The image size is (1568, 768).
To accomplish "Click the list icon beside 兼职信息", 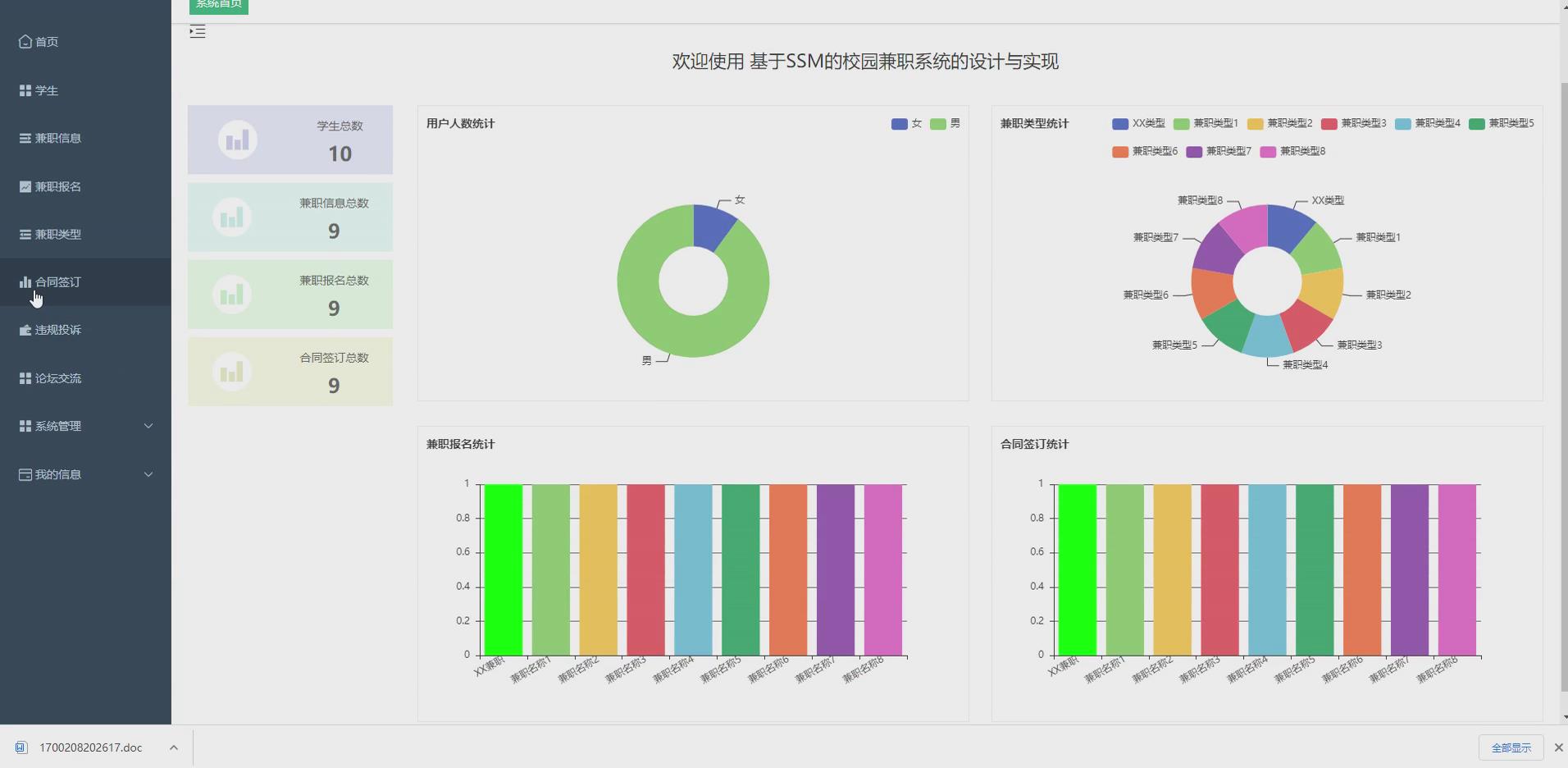I will point(25,139).
